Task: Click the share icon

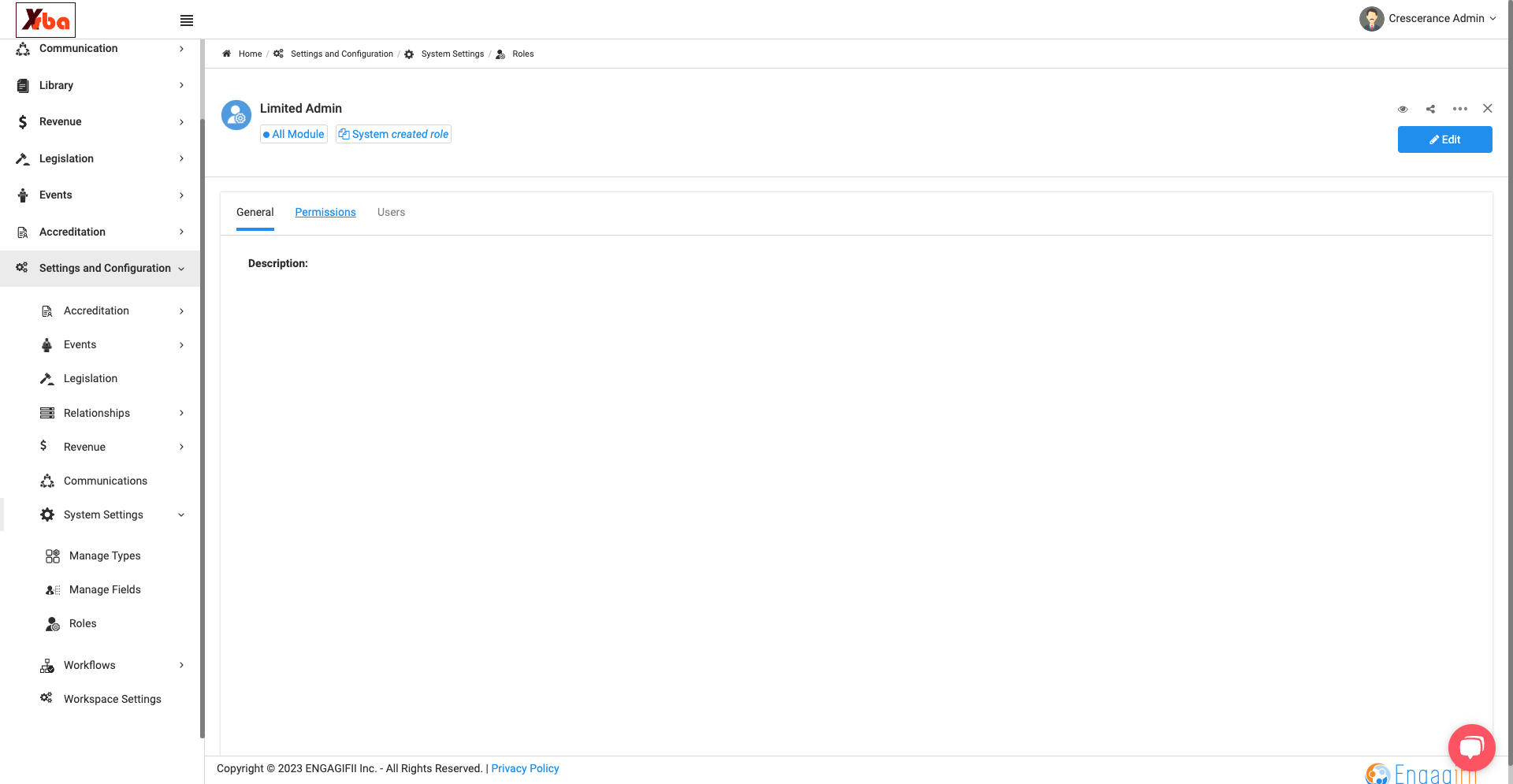Action: pyautogui.click(x=1430, y=109)
